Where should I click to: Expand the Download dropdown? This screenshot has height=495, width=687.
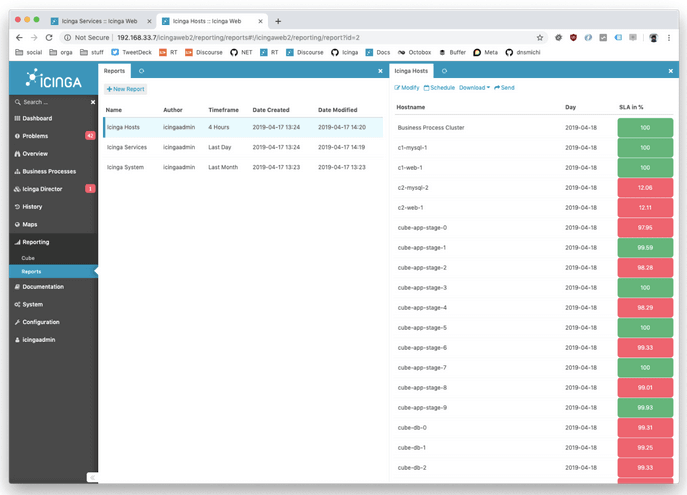coord(475,88)
